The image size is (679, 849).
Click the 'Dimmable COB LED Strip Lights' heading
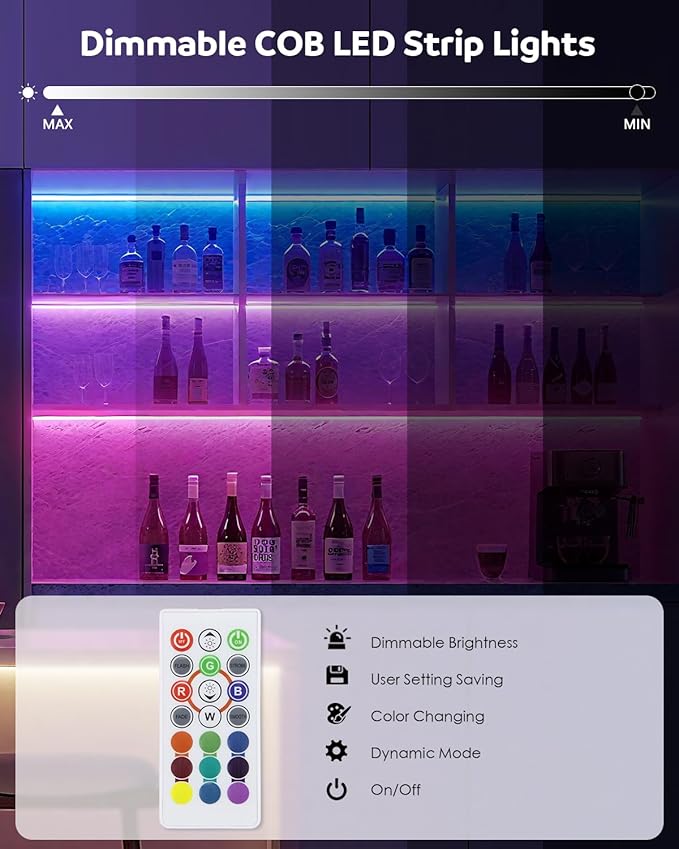[x=338, y=44]
